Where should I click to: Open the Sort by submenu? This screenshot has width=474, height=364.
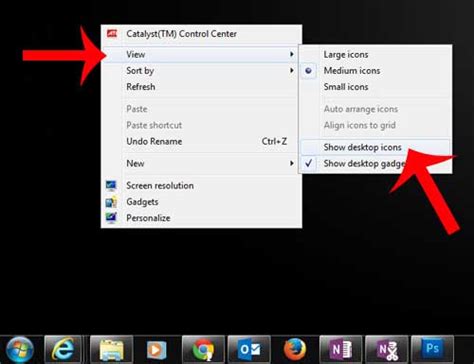[201, 71]
